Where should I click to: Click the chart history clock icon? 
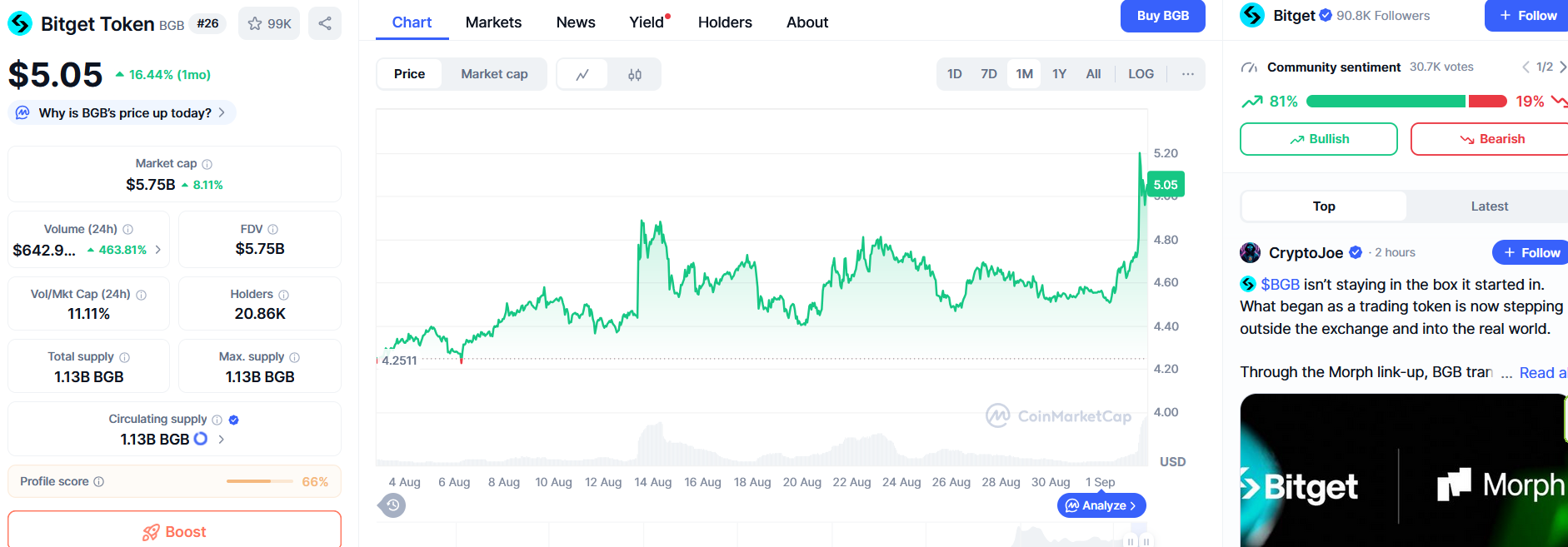[x=392, y=505]
